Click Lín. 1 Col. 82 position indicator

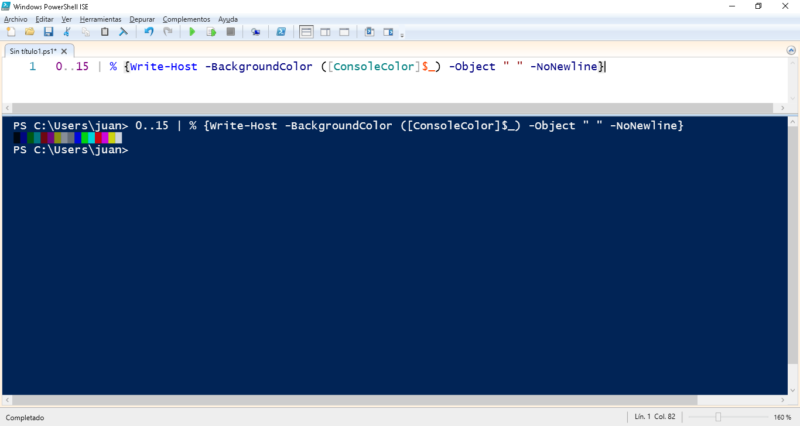tap(655, 416)
